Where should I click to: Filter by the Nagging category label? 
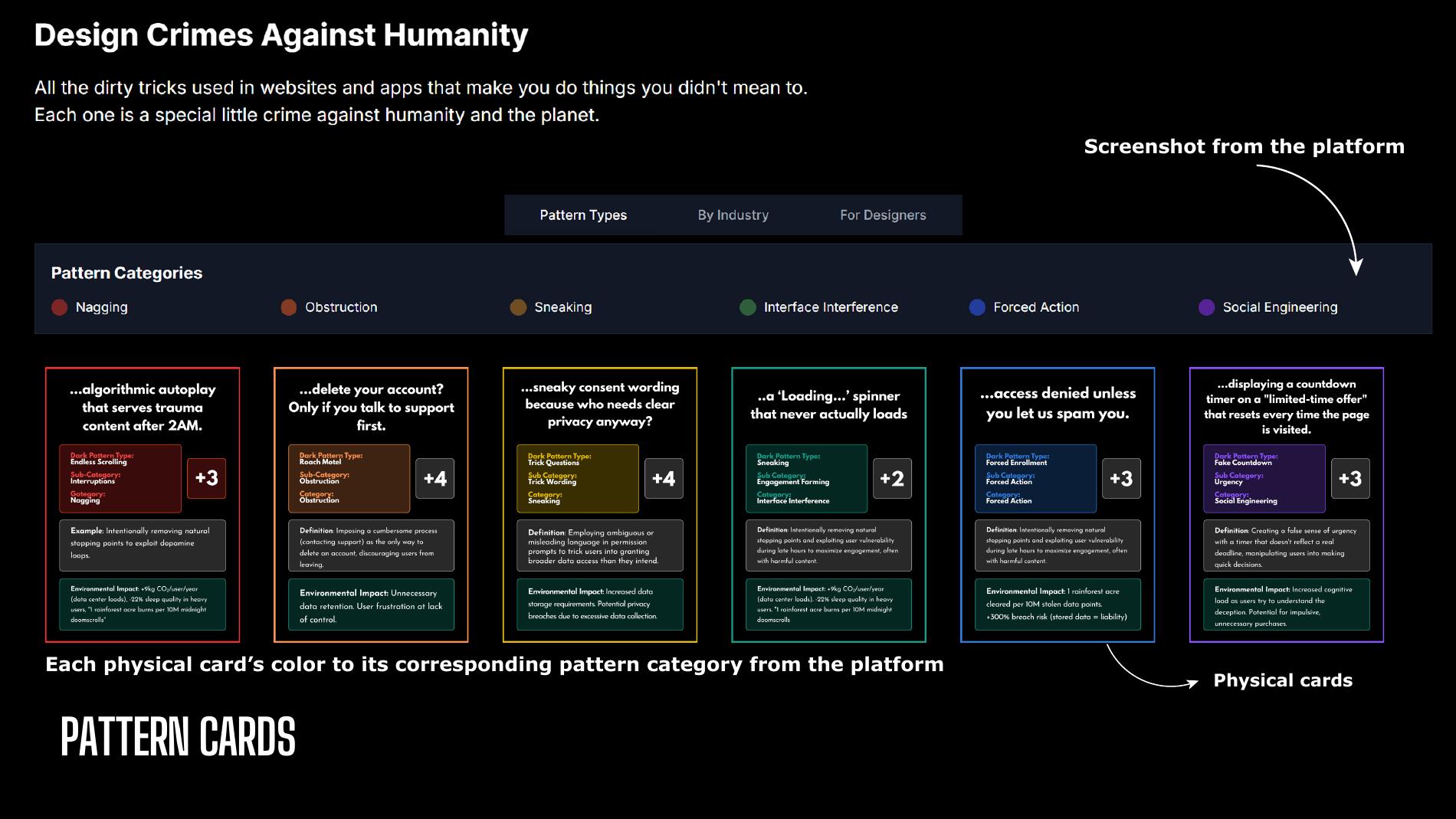pyautogui.click(x=101, y=307)
